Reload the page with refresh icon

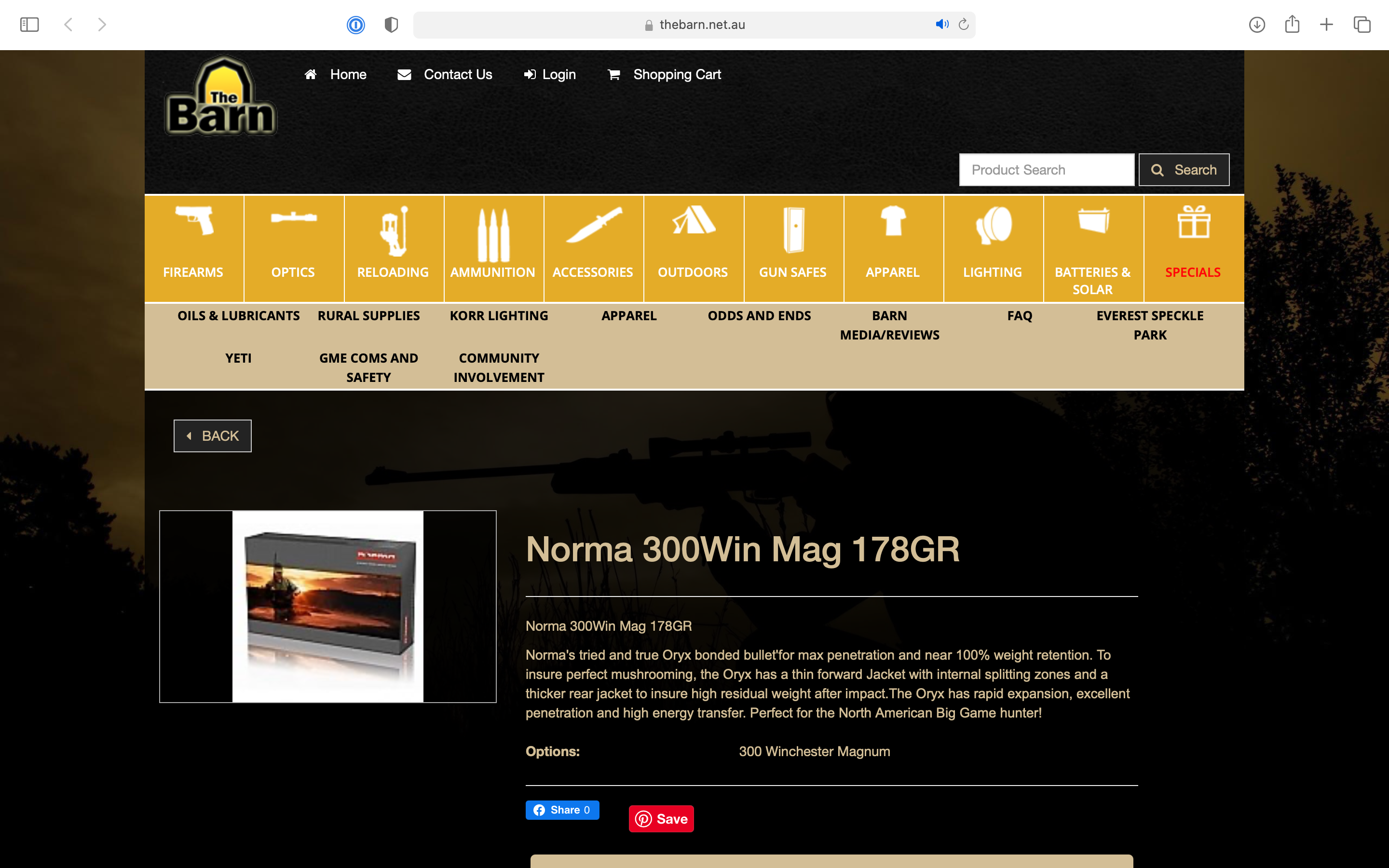pos(964,24)
